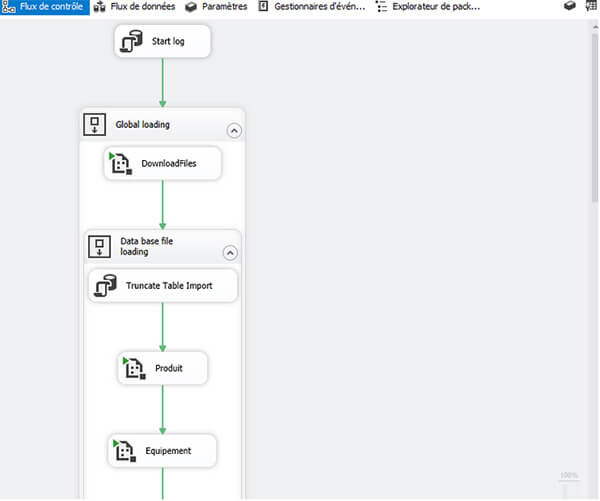Collapse the Data base file loading container
The image size is (600, 501).
tap(229, 252)
